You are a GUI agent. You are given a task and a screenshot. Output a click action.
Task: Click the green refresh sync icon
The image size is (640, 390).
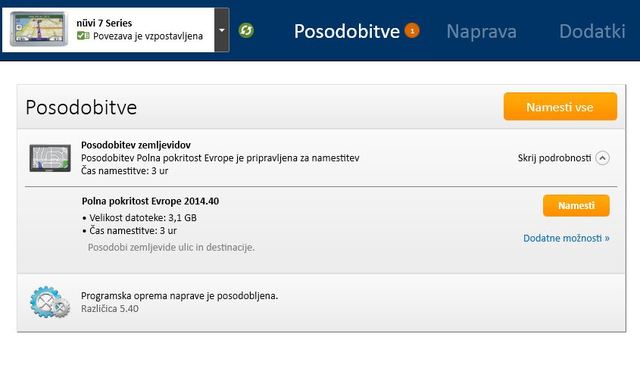pos(246,30)
